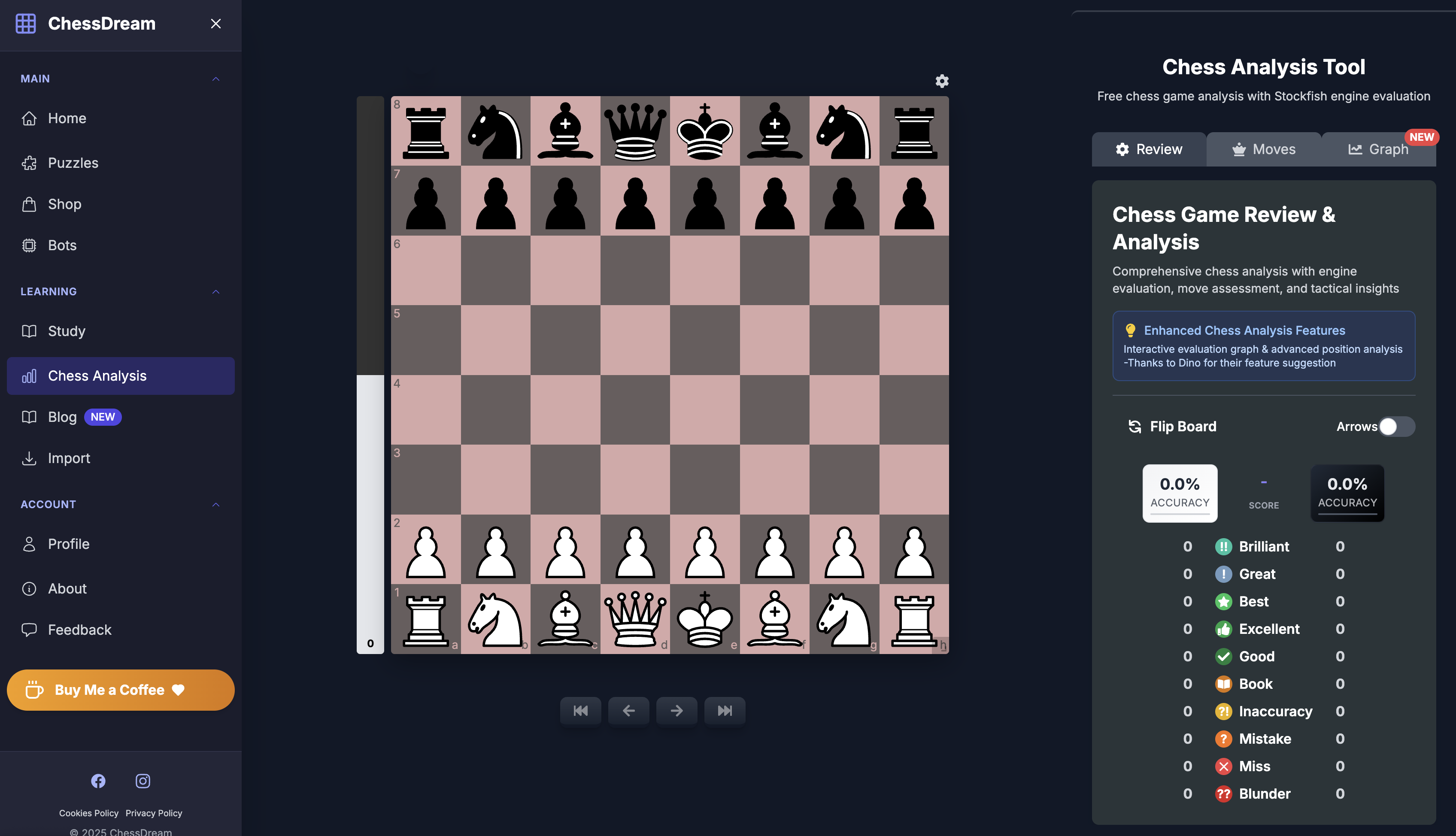Skip to last move button
Image resolution: width=1456 pixels, height=836 pixels.
(x=725, y=711)
